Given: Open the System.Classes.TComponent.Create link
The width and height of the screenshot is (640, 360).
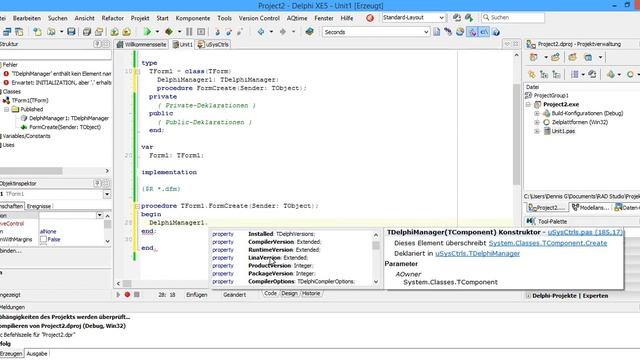Looking at the screenshot, I should pos(548,243).
